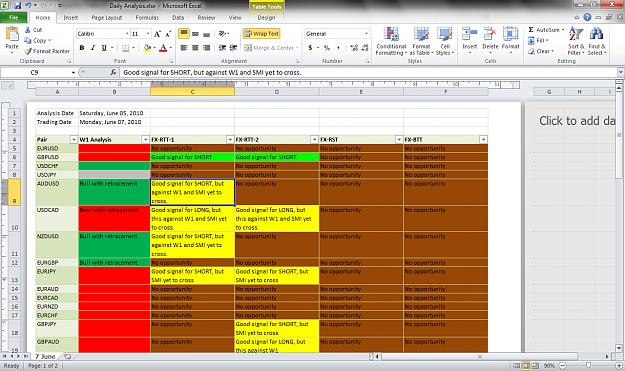The height and width of the screenshot is (371, 625).
Task: Click Decrease Decimal icon
Action: tap(365, 48)
